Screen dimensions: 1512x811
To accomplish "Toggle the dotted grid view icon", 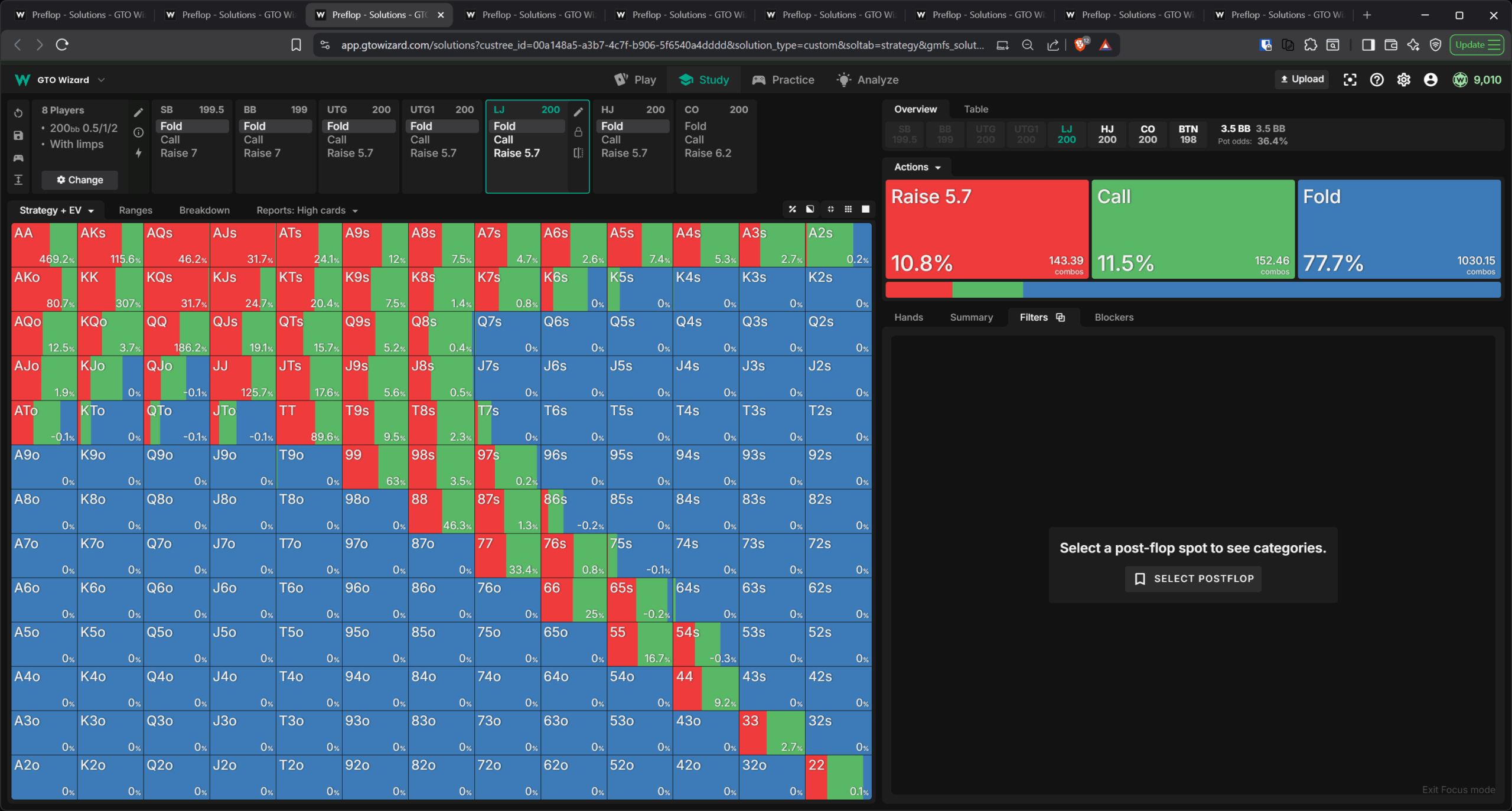I will pyautogui.click(x=848, y=209).
